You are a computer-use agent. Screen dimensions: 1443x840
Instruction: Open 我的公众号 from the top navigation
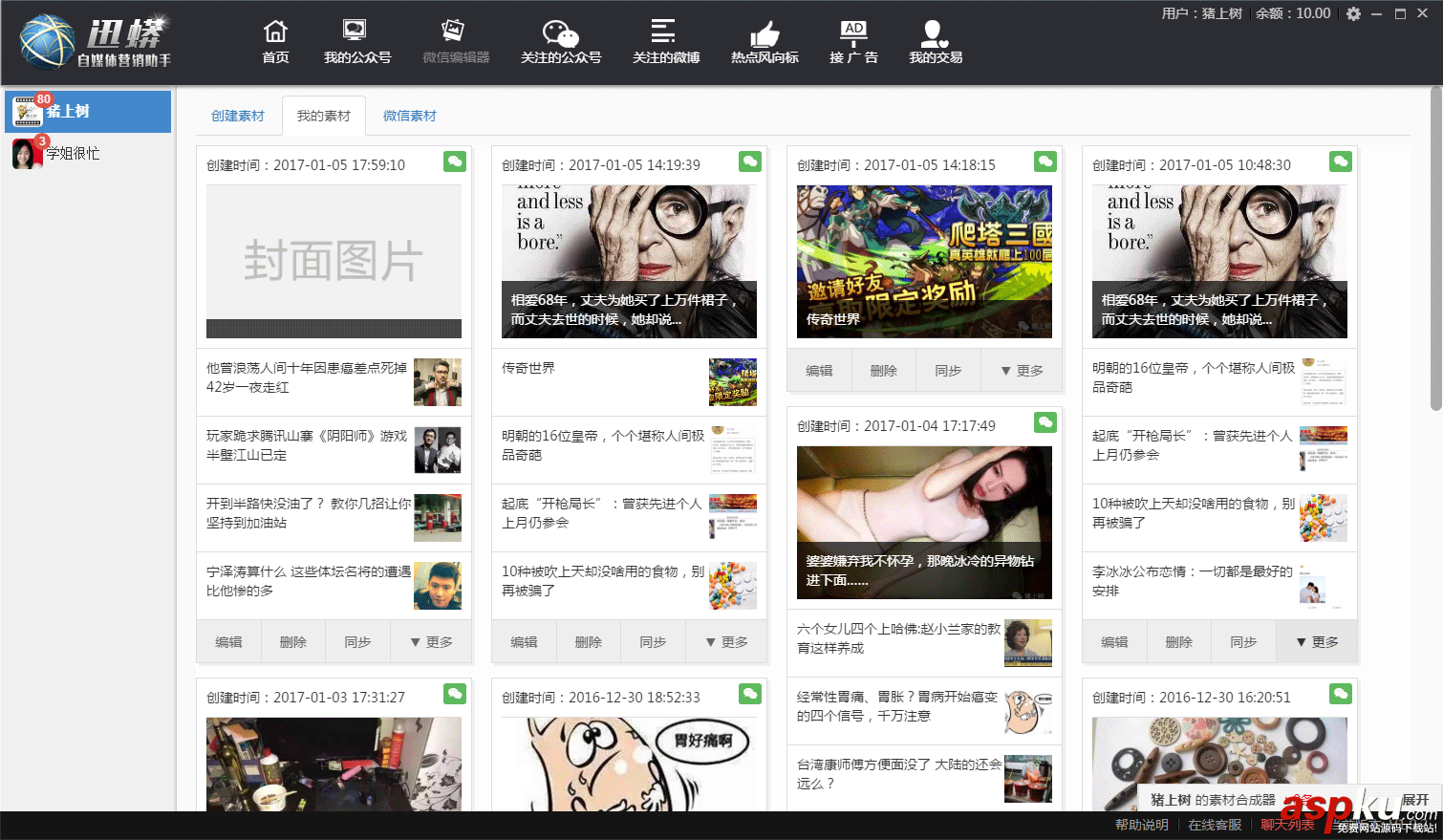coord(355,40)
